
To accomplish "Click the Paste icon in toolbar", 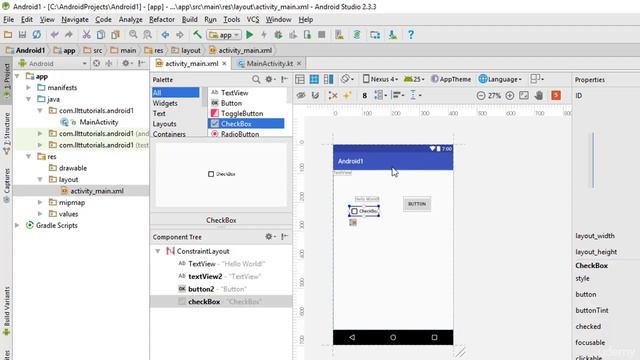I will tap(116, 35).
